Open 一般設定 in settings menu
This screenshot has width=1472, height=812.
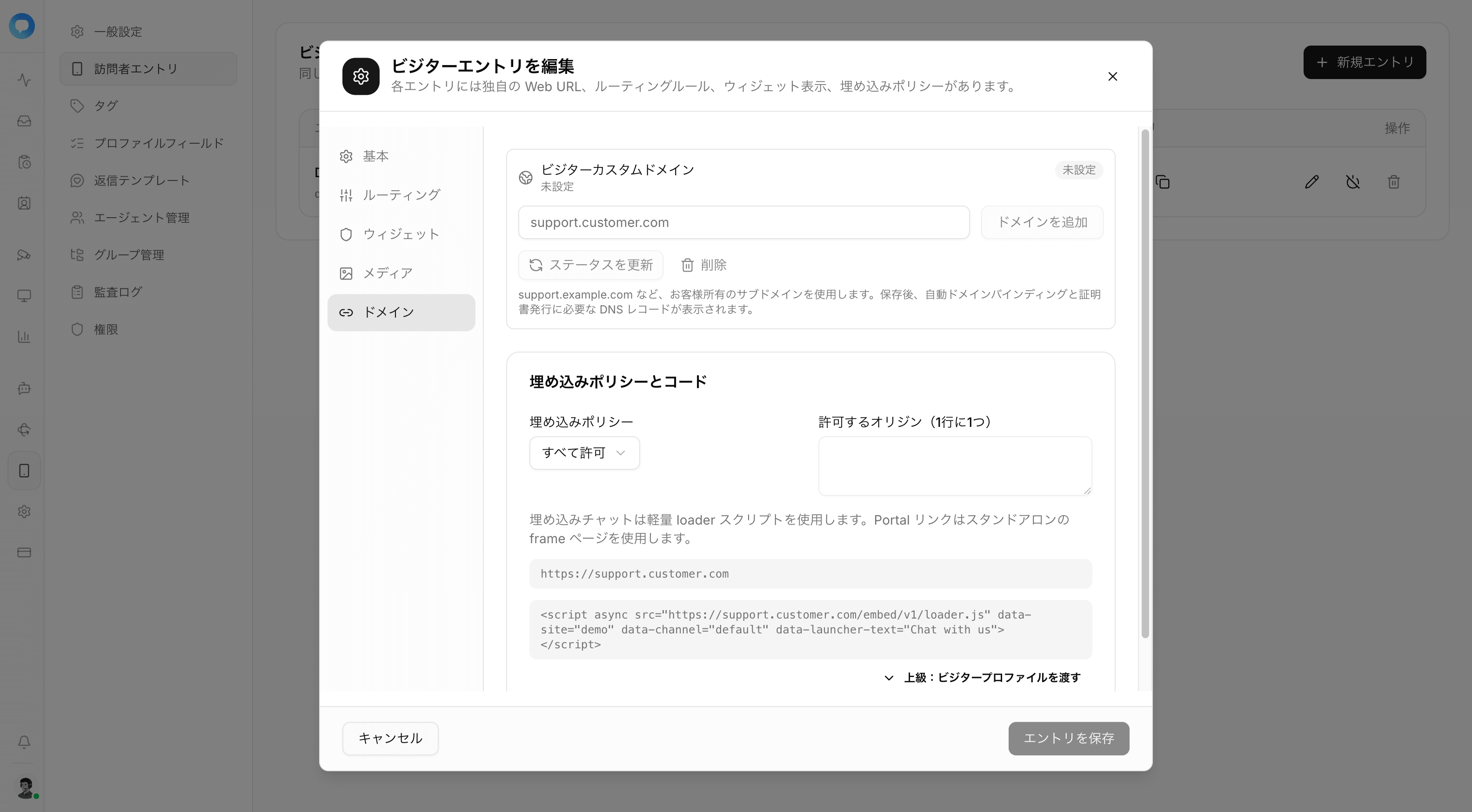point(148,32)
